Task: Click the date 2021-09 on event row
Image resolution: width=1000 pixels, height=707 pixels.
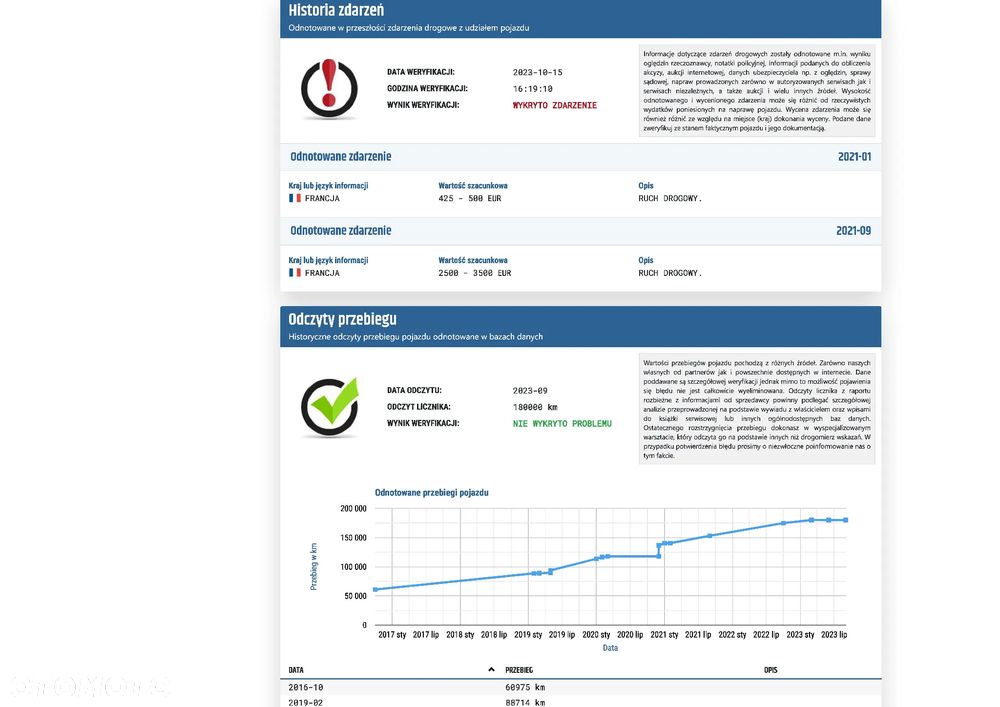Action: pos(853,231)
